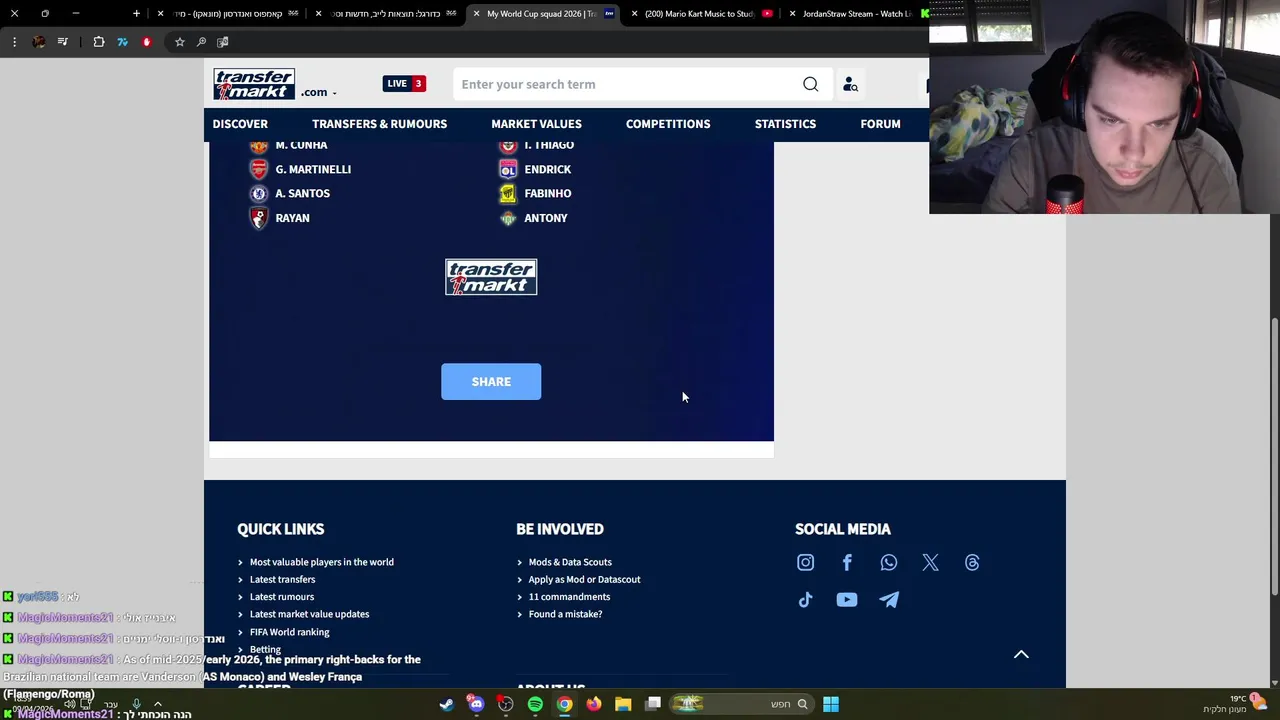Click the blue SHARE button
The height and width of the screenshot is (720, 1280).
pos(491,382)
